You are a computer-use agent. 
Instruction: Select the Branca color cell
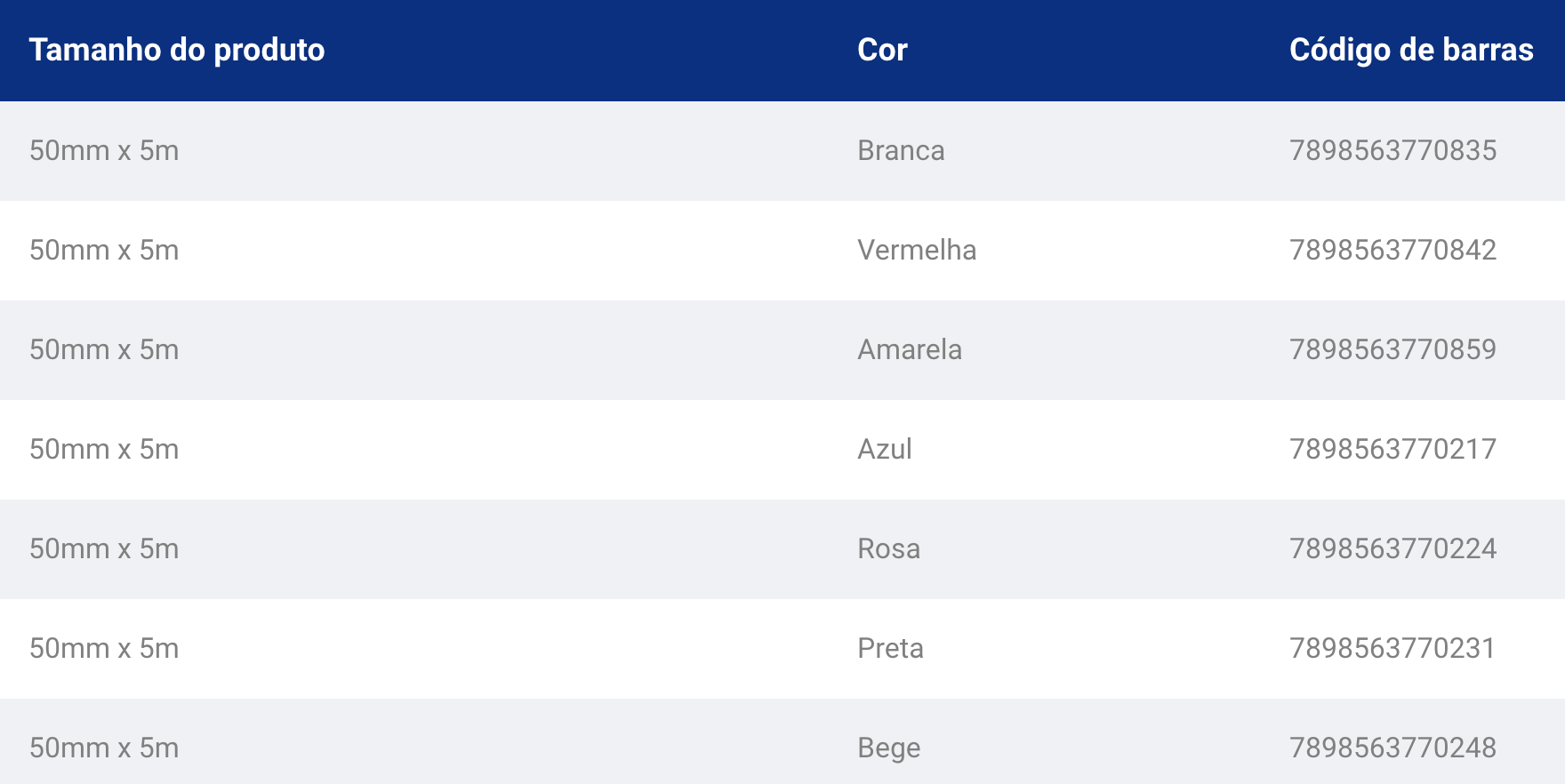point(901,150)
